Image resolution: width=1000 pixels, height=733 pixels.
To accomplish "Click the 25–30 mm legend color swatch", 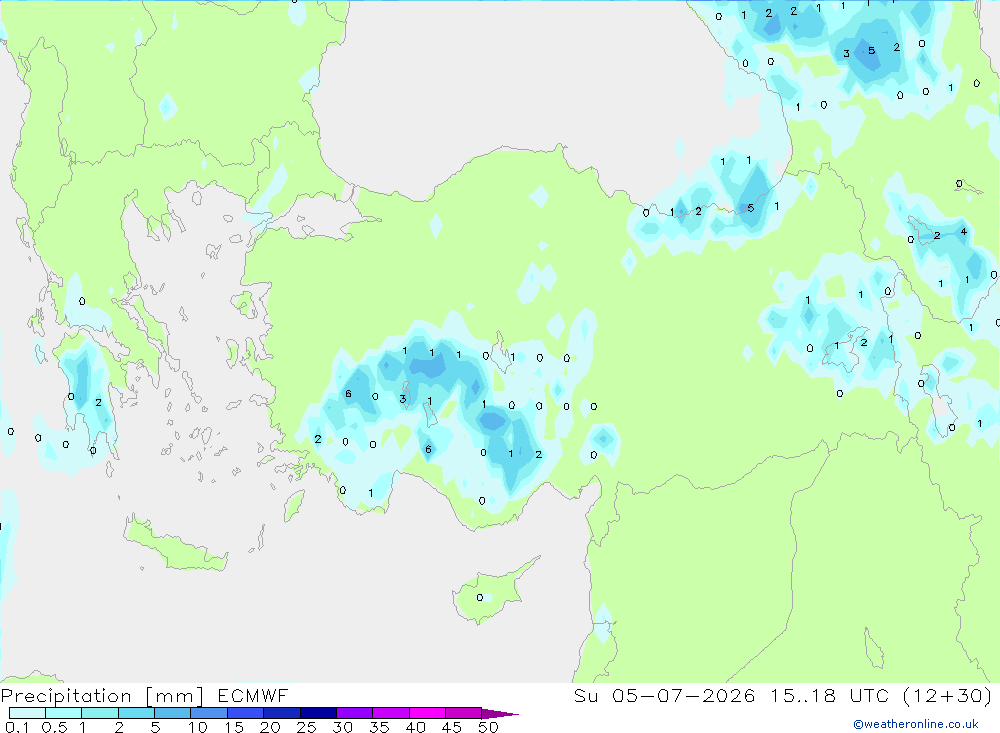I will click(318, 713).
